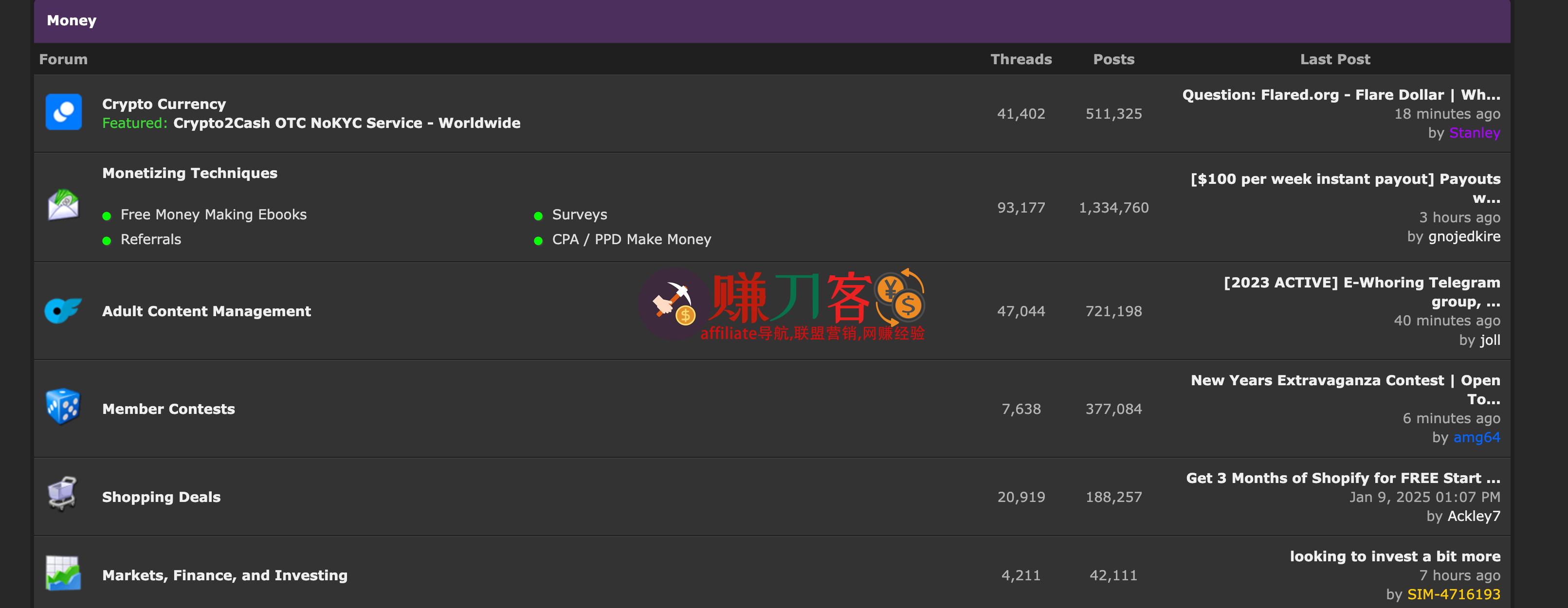This screenshot has height=608, width=1568.
Task: Open New Years Extravaganza Contest thread
Action: tap(1345, 381)
